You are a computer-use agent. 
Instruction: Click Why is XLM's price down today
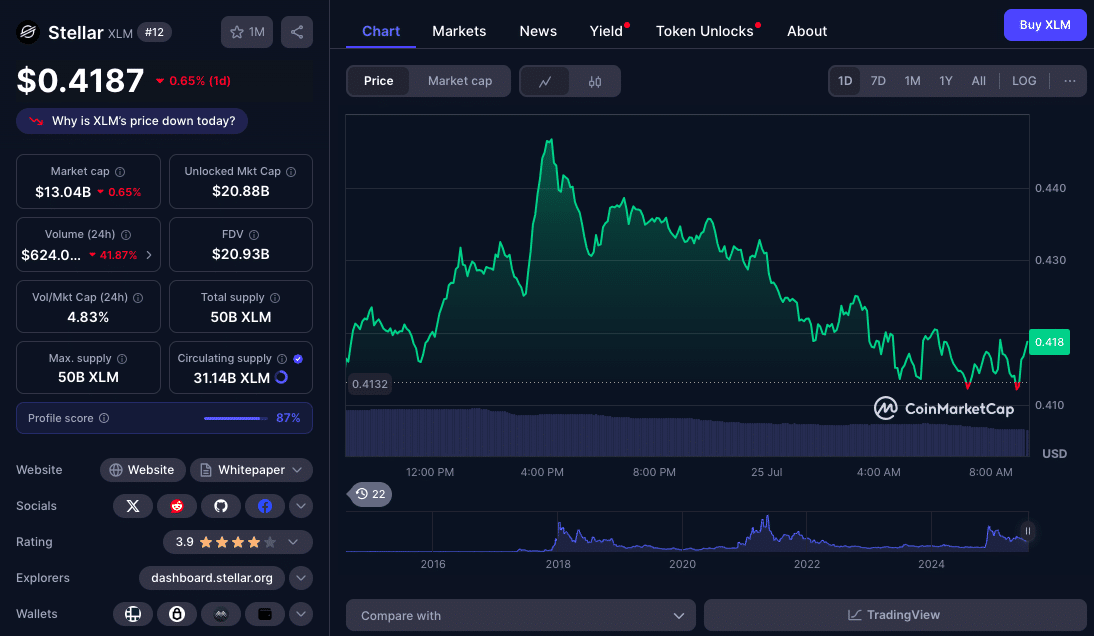132,121
